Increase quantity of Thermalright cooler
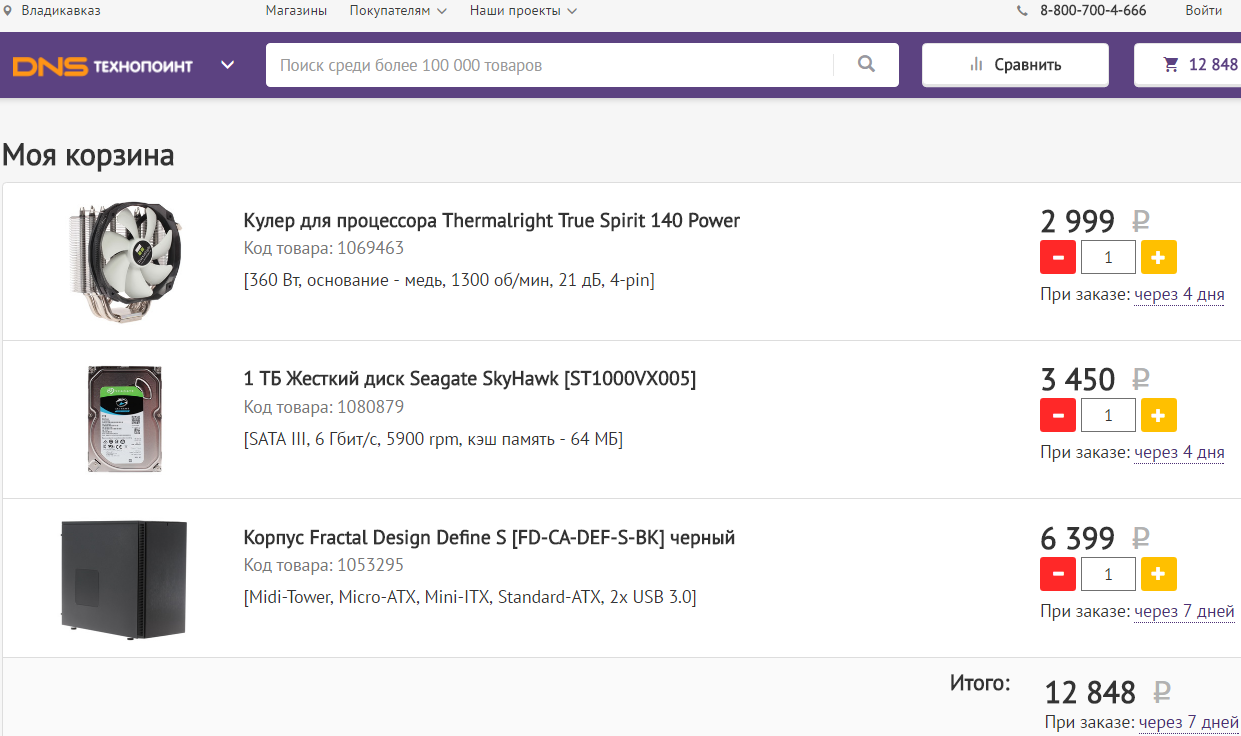This screenshot has height=736, width=1241. coord(1158,257)
